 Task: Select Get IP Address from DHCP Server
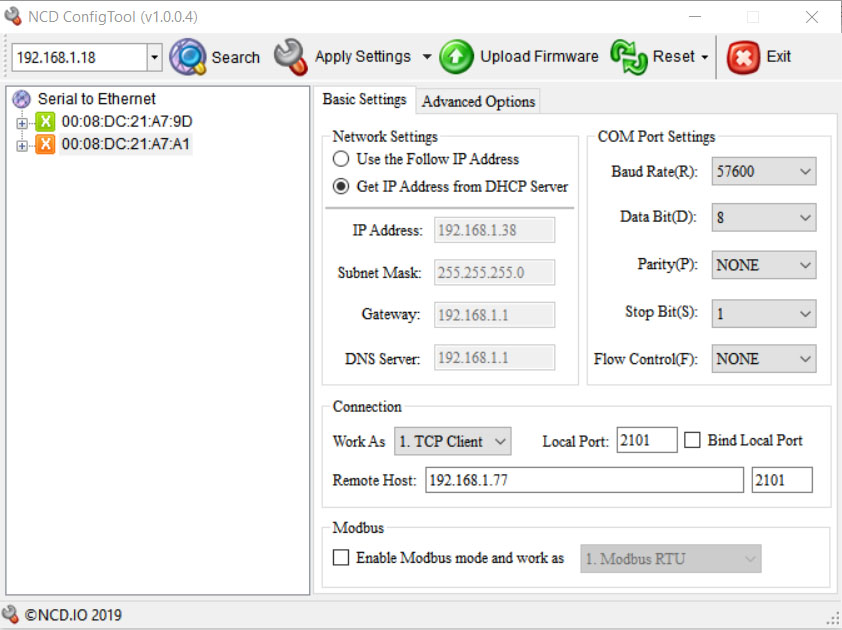pos(341,186)
